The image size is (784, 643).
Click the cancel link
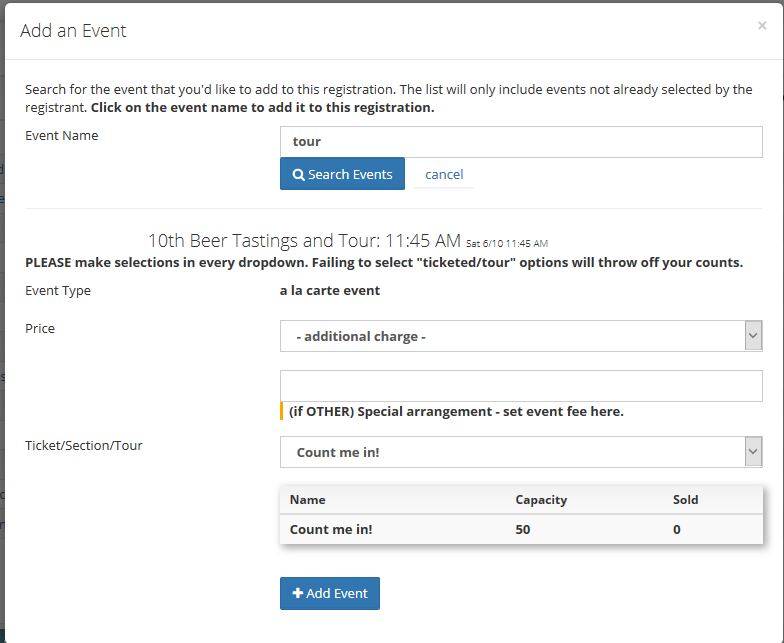click(x=444, y=174)
